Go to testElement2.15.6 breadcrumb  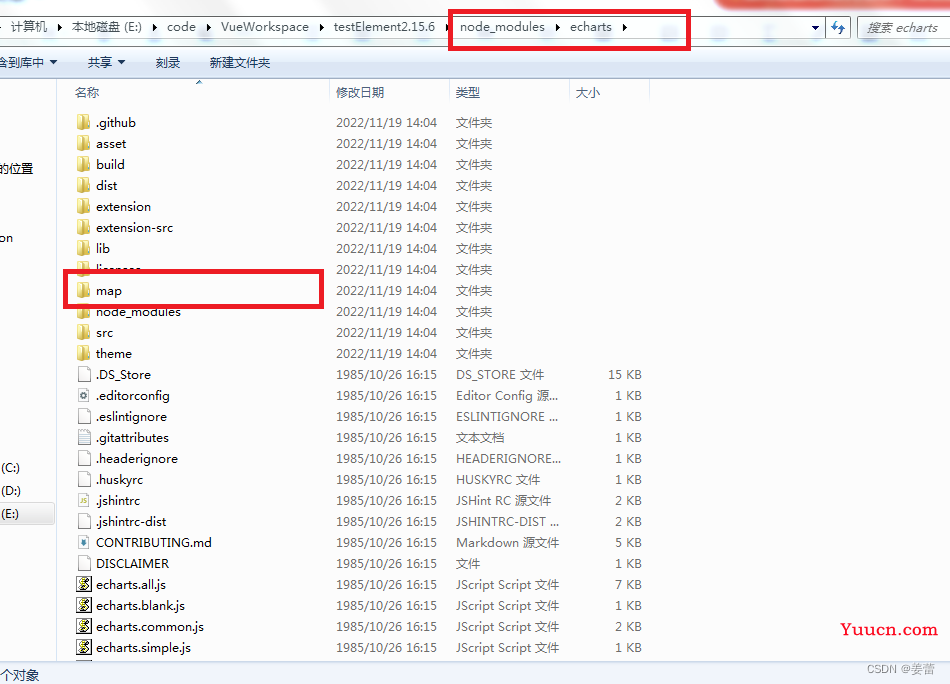384,27
